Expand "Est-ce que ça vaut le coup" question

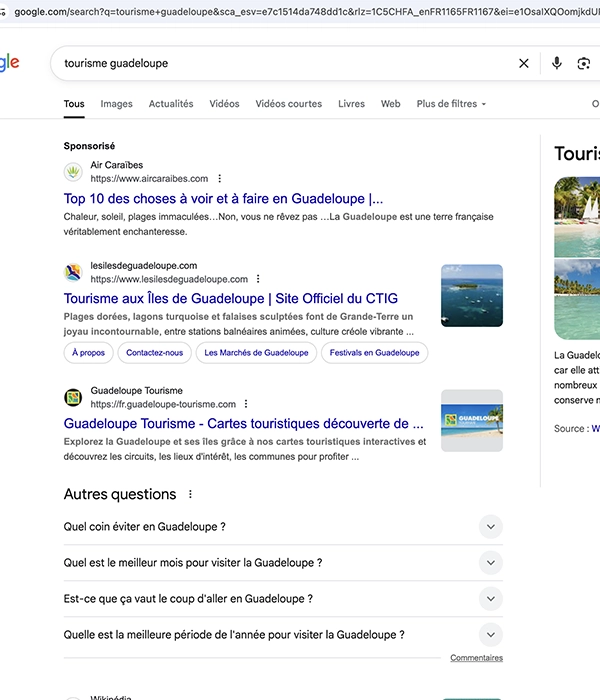coord(283,599)
